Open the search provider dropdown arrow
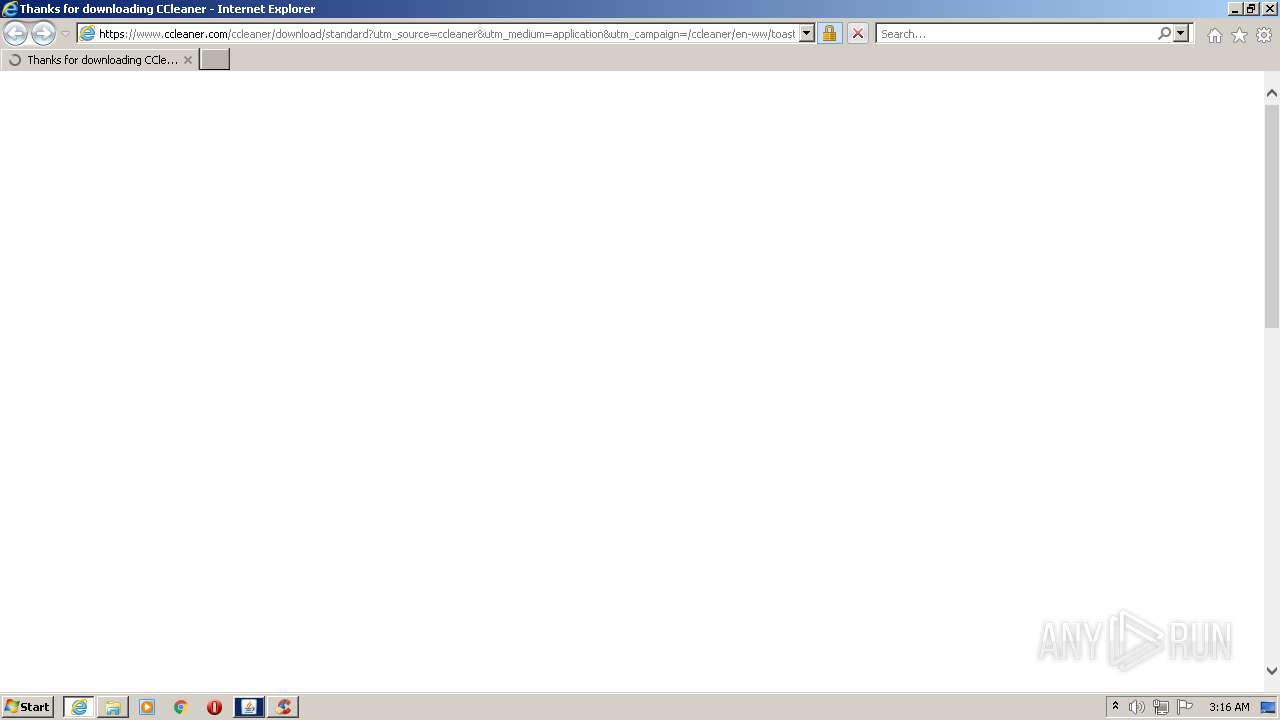 pos(1181,34)
